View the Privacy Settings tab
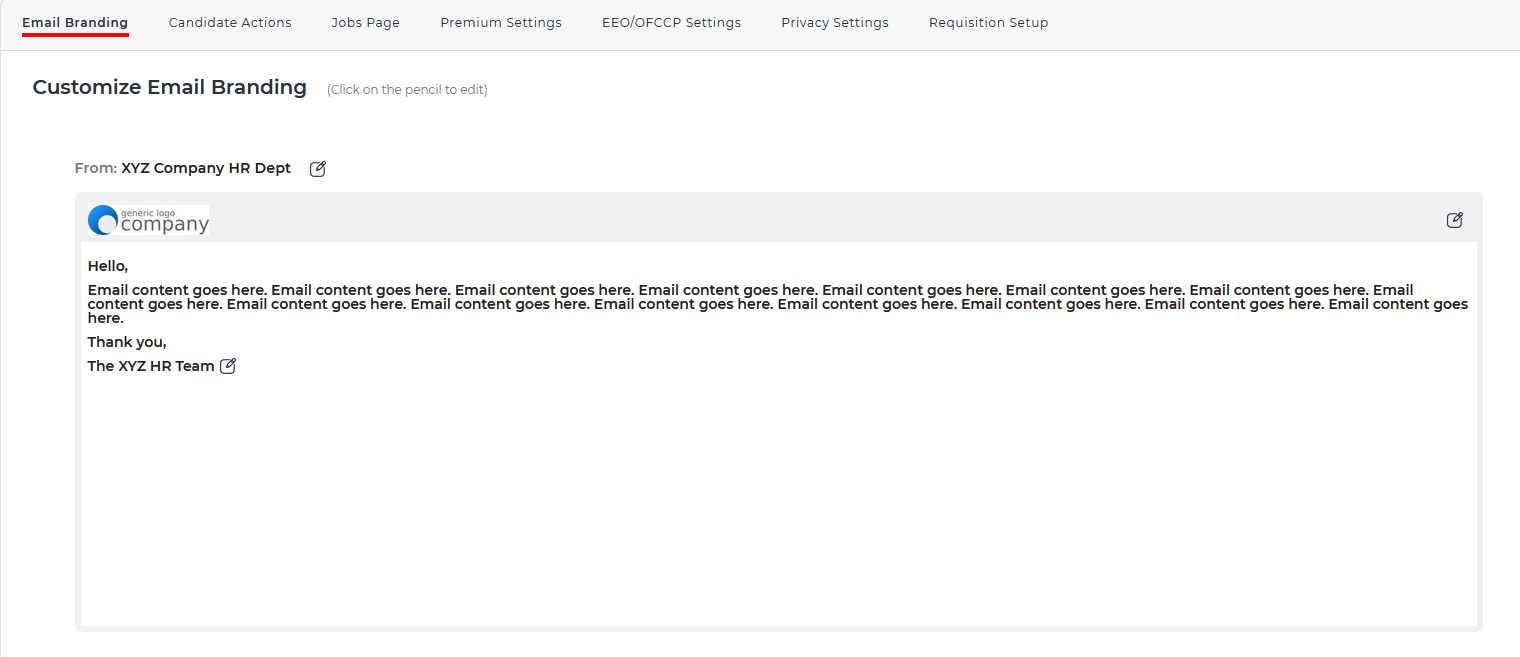Viewport: 1520px width, 657px height. point(835,22)
